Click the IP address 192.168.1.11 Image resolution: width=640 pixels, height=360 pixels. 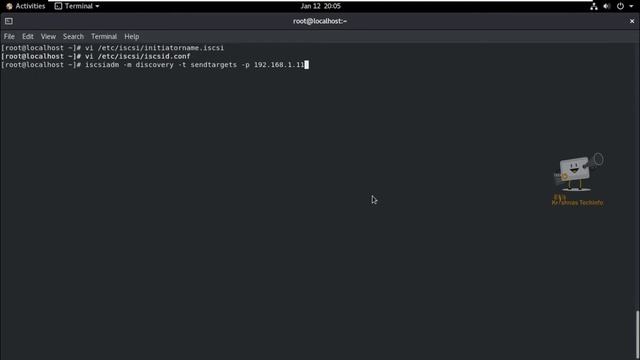point(279,65)
